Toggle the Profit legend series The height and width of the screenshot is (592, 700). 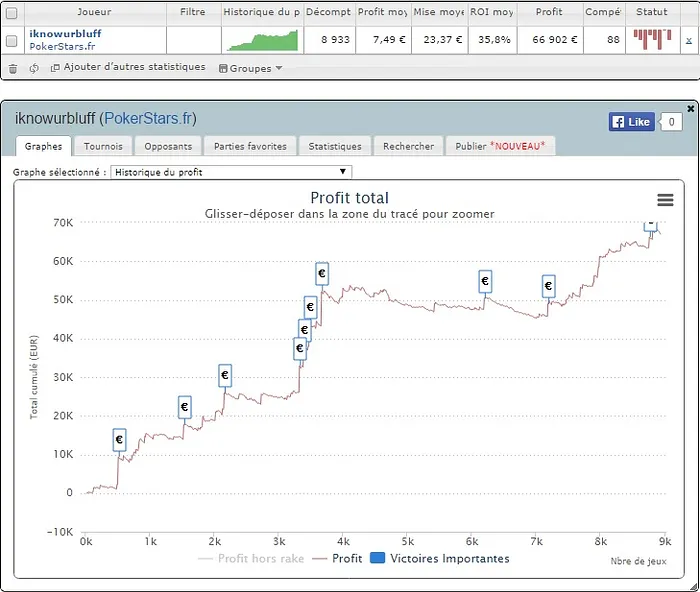(x=337, y=559)
